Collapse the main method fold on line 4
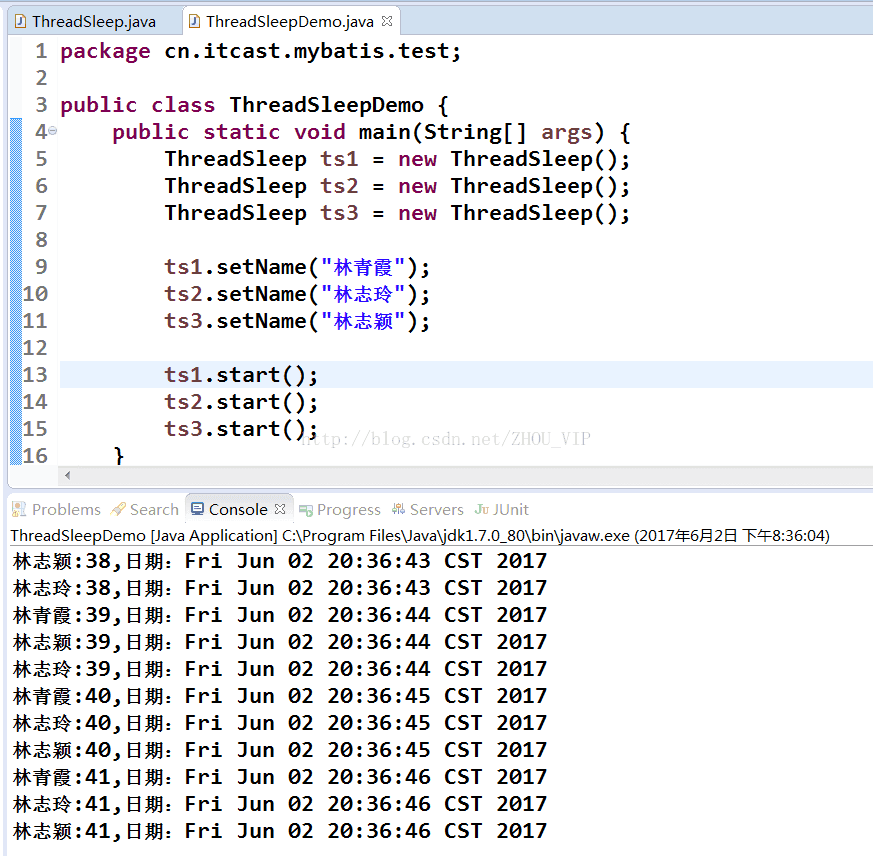This screenshot has height=856, width=873. (x=53, y=131)
